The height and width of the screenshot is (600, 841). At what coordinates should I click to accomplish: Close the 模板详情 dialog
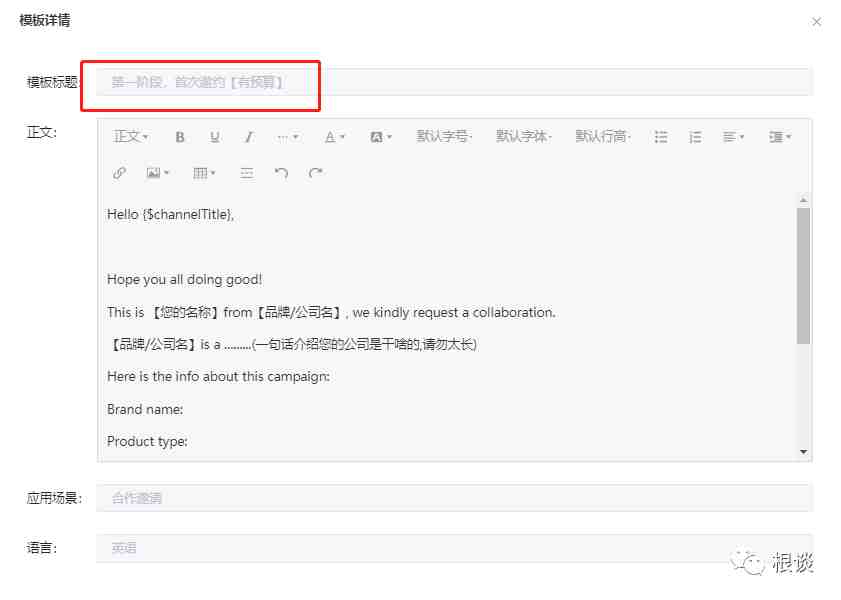click(816, 22)
